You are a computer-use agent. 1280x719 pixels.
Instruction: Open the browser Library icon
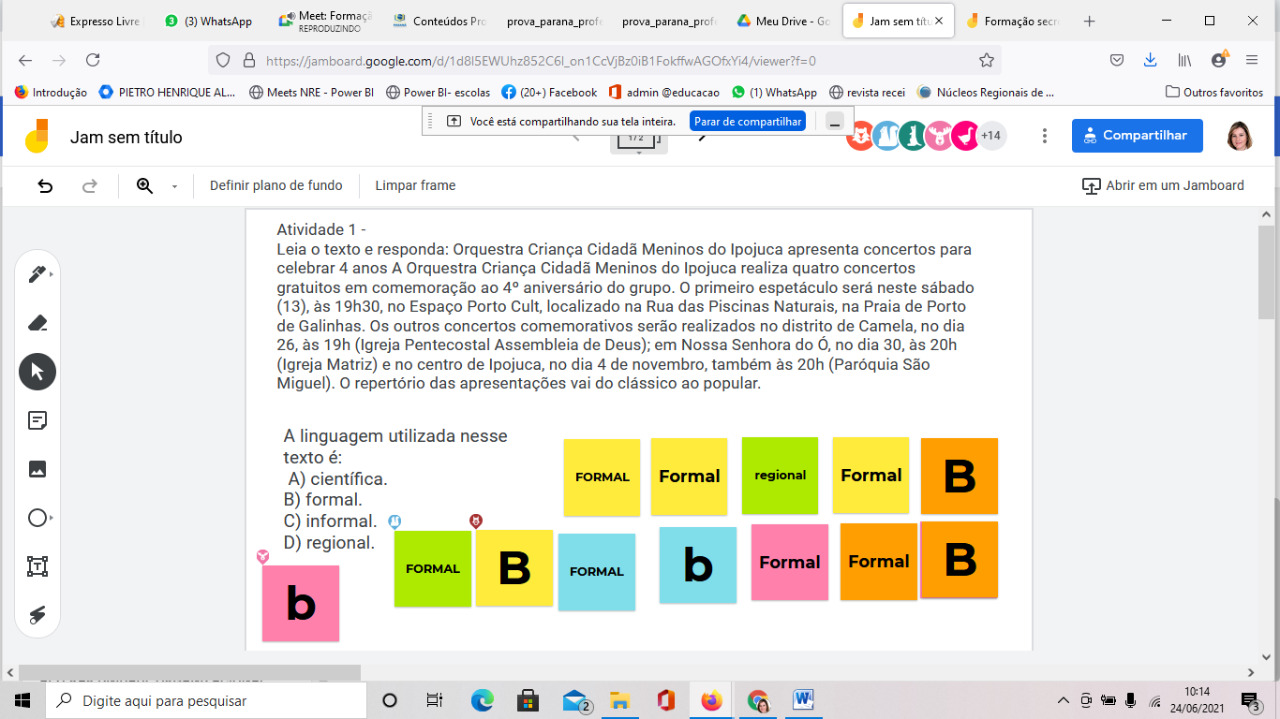pos(1184,60)
